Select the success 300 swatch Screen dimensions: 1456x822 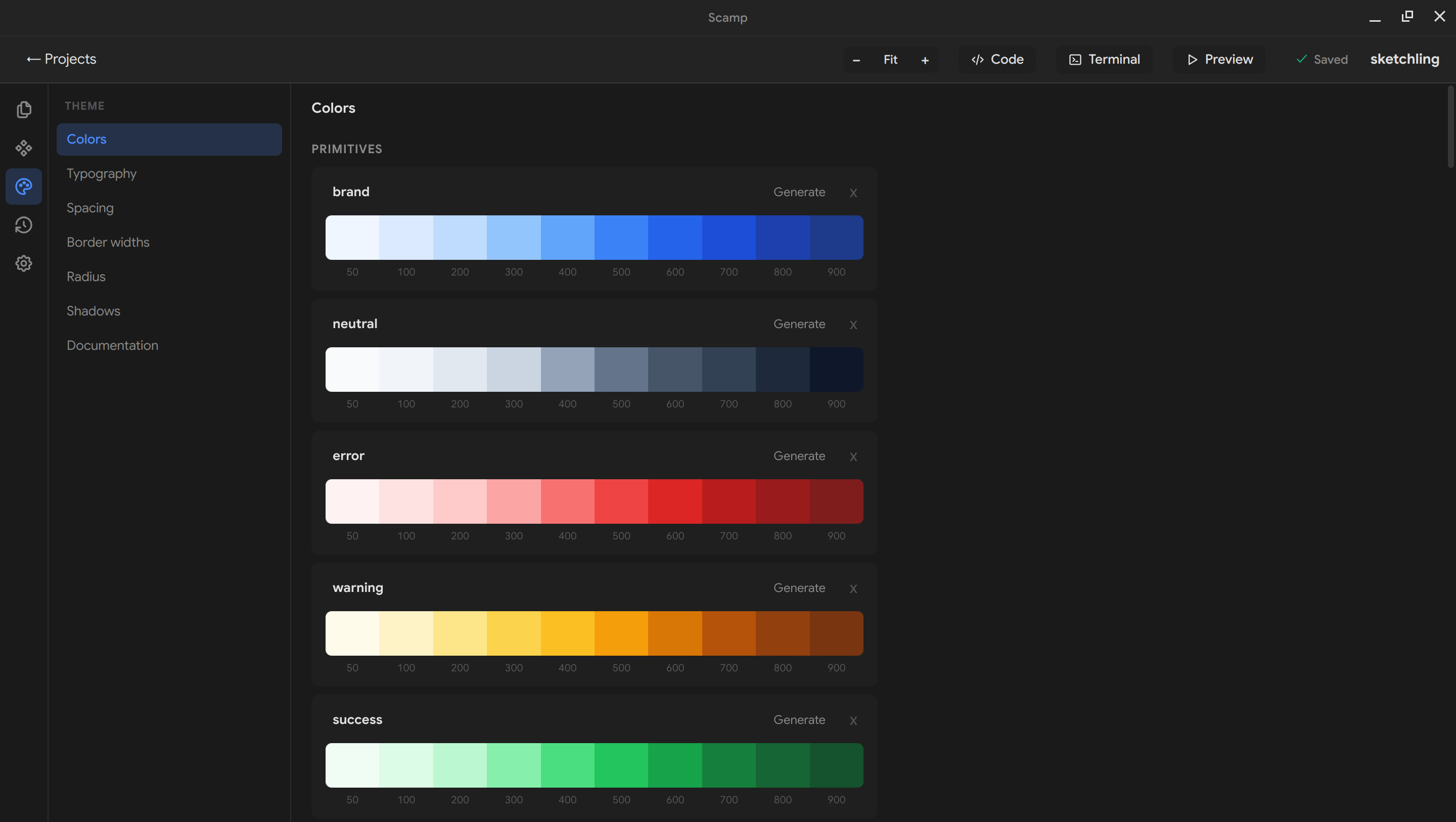click(514, 765)
